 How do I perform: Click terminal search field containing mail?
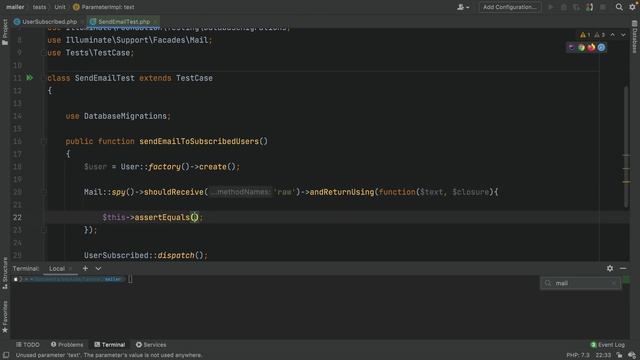click(x=580, y=283)
